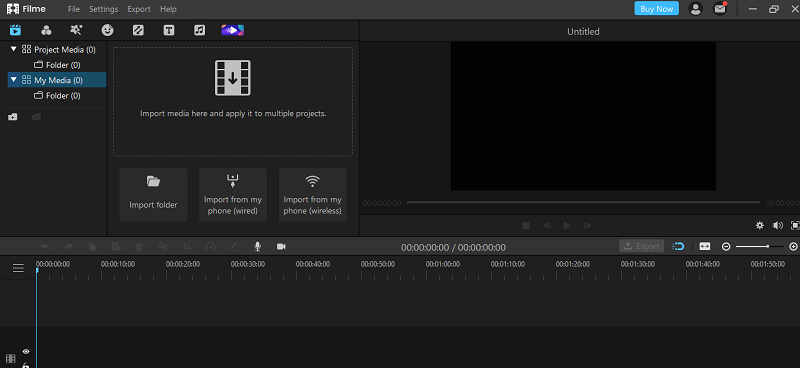Viewport: 800px width, 368px height.
Task: Click the next frame button
Action: [588, 226]
